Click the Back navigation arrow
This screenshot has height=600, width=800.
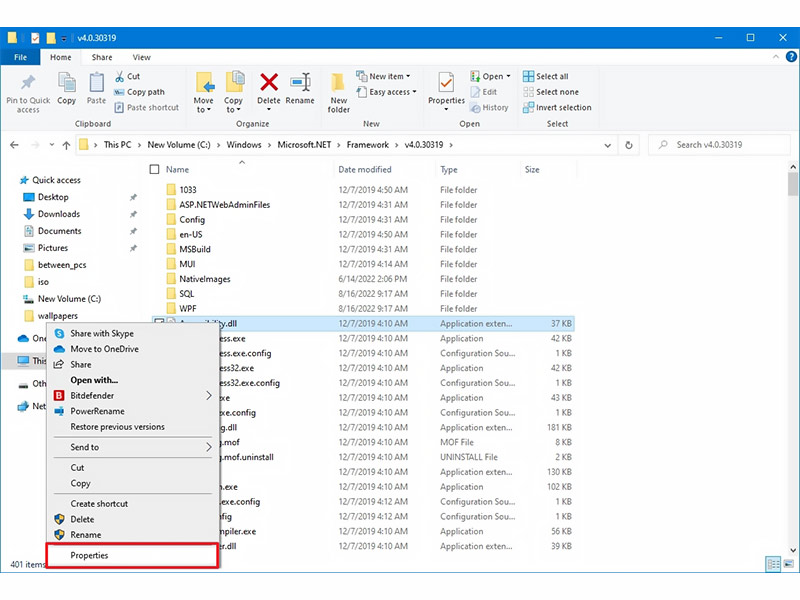14,145
